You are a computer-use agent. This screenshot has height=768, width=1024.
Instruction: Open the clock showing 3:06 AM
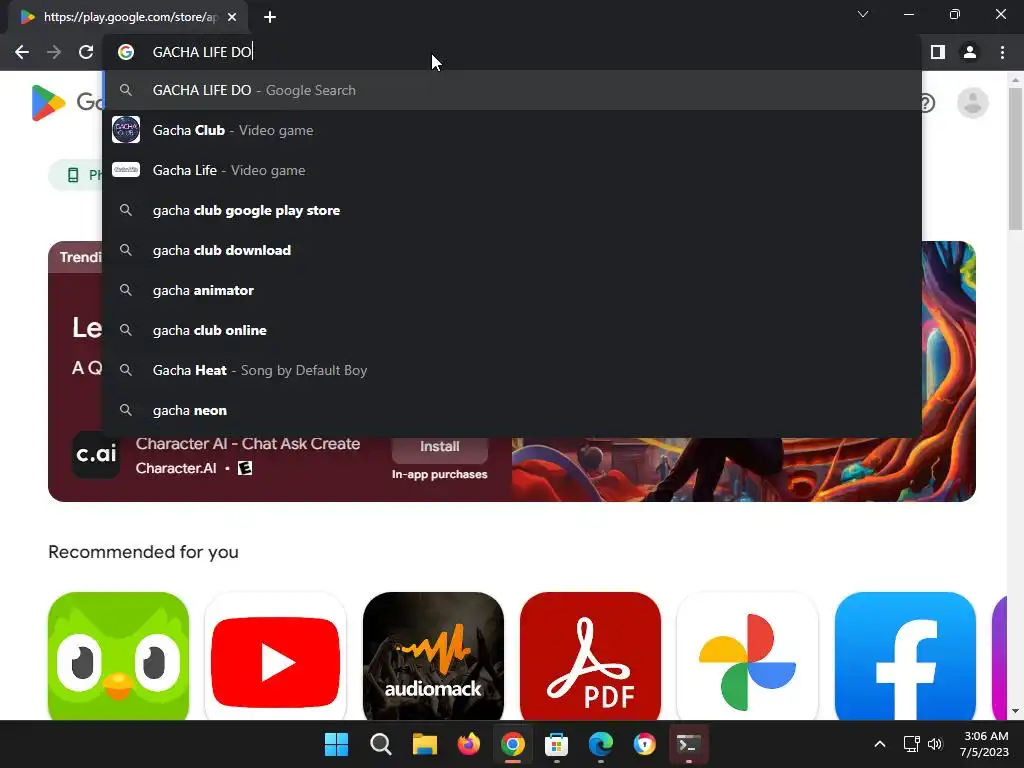click(986, 744)
